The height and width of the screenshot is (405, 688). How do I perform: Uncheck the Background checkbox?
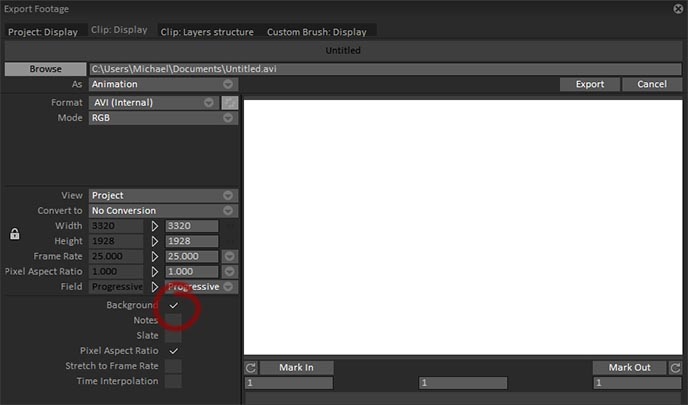[173, 305]
